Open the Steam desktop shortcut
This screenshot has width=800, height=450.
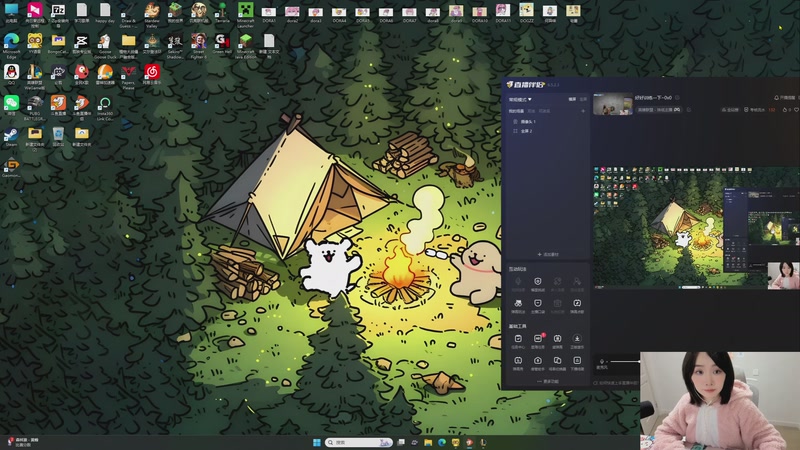click(11, 137)
